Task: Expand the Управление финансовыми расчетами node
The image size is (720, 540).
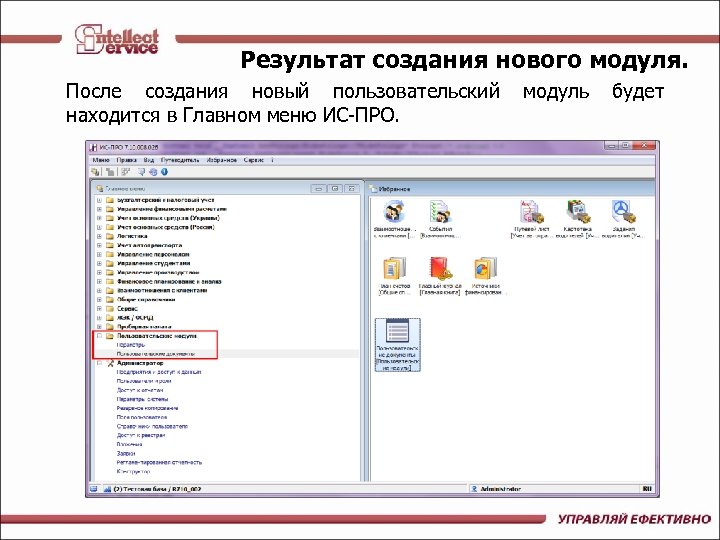Action: (99, 209)
